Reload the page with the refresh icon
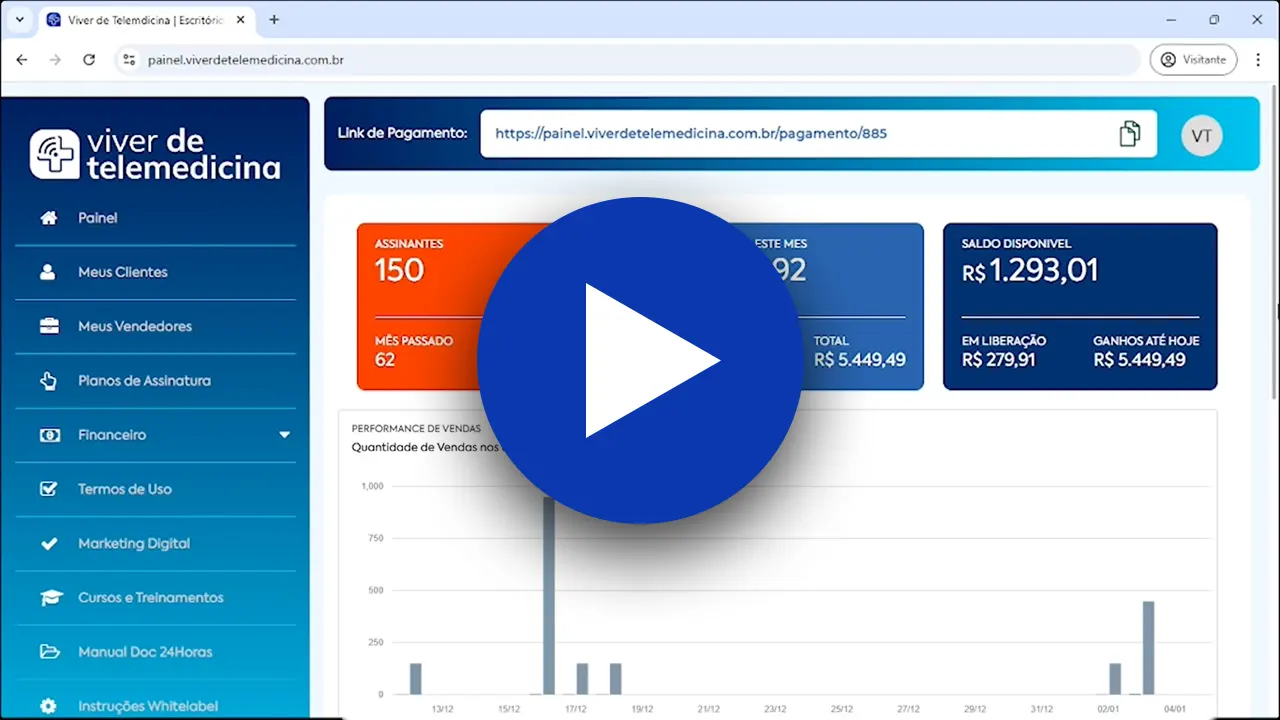The width and height of the screenshot is (1280, 720). (89, 60)
